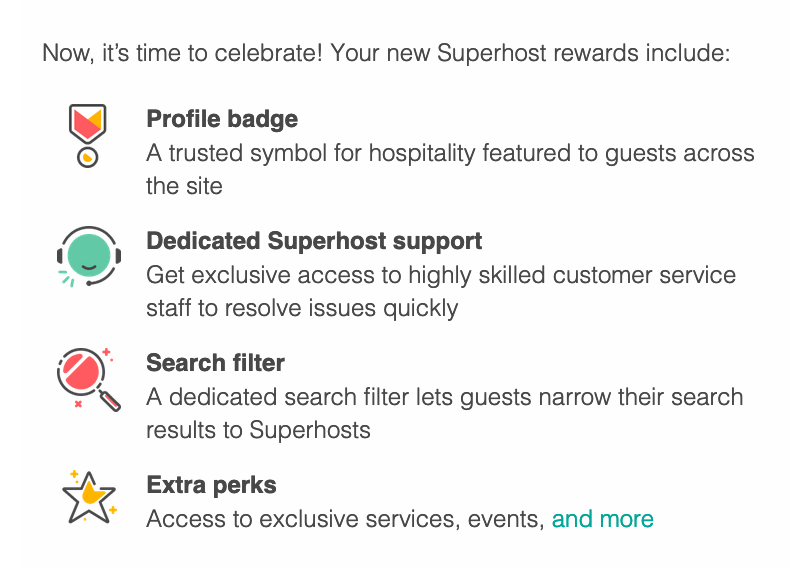Click 'staff to resolve issues quickly' text

pyautogui.click(x=302, y=307)
